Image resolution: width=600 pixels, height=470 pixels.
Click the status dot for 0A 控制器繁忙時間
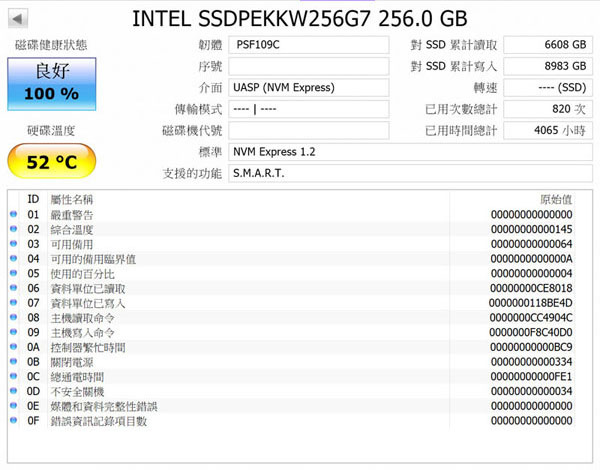tap(14, 347)
